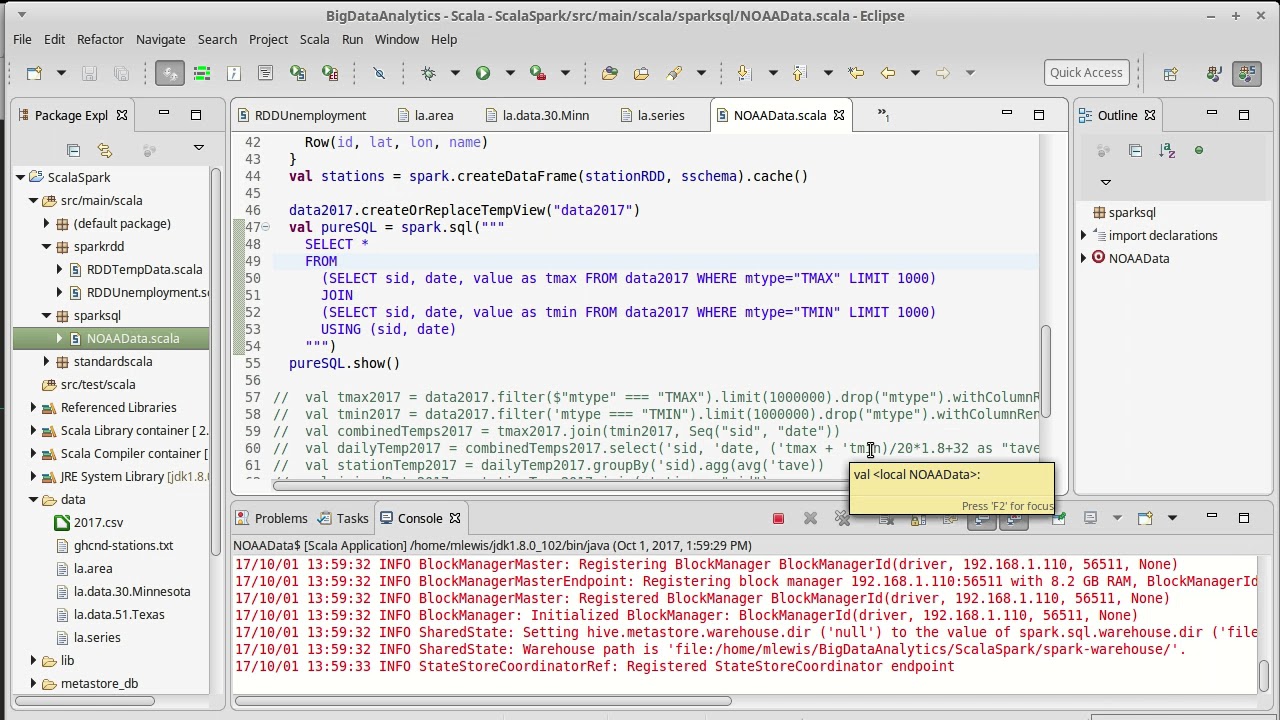This screenshot has width=1280, height=720.
Task: Select ghcnd-stations.txt in the data folder
Action: pos(123,545)
